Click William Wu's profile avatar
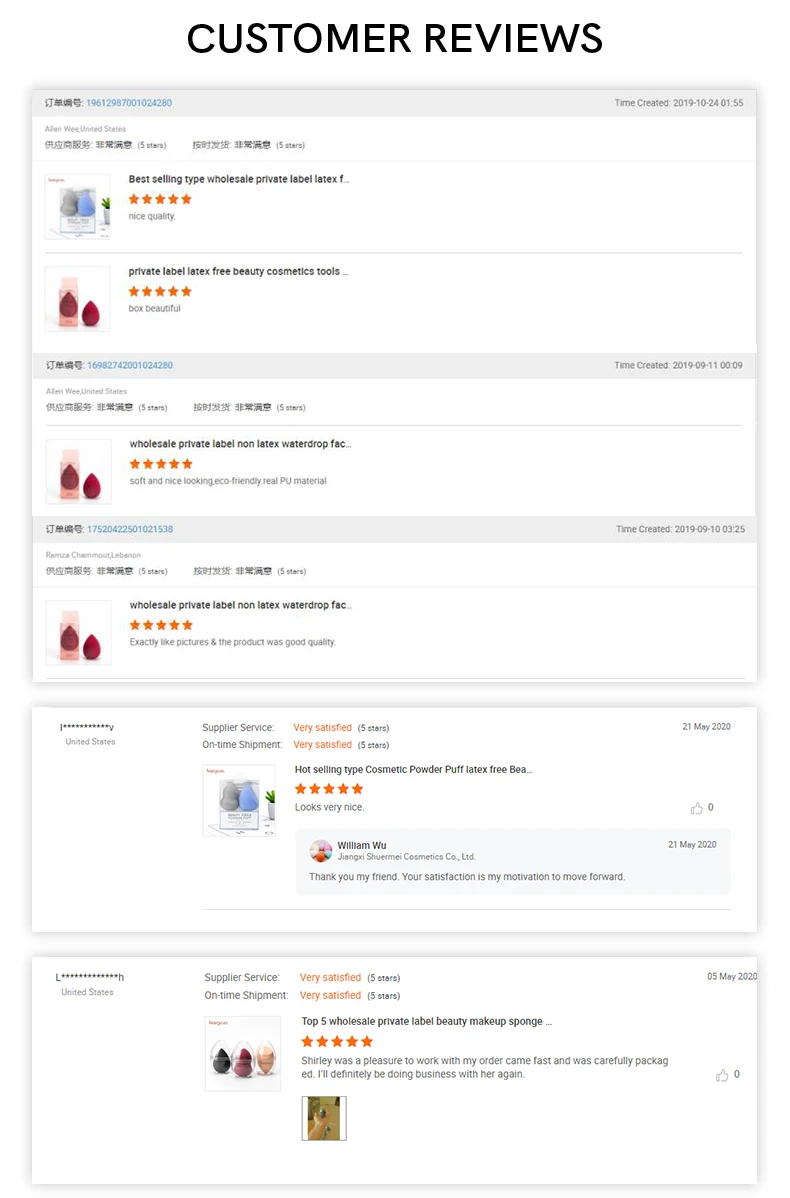Image resolution: width=790 pixels, height=1198 pixels. [x=321, y=851]
